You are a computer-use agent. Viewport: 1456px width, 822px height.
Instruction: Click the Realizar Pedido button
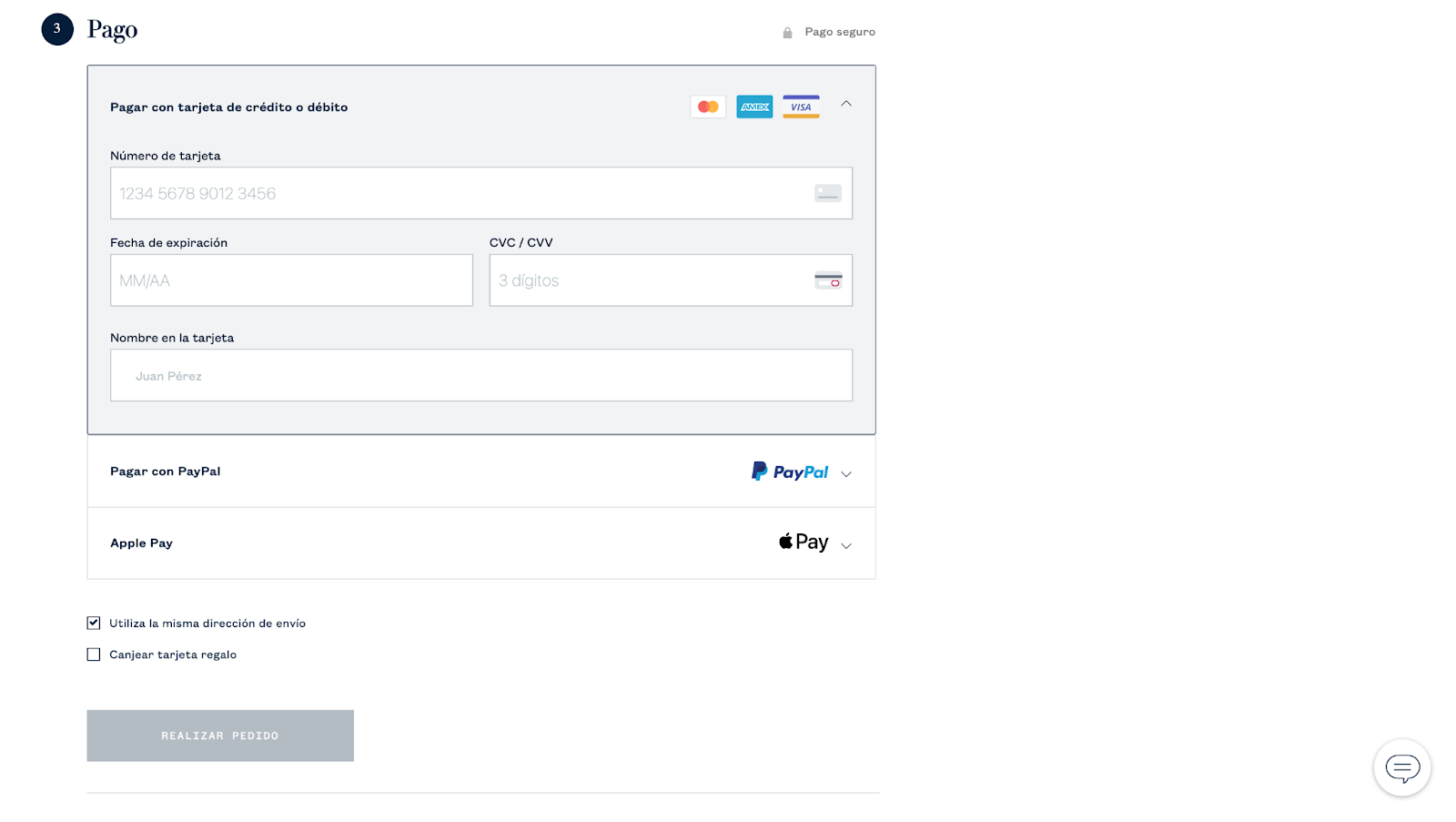(220, 736)
